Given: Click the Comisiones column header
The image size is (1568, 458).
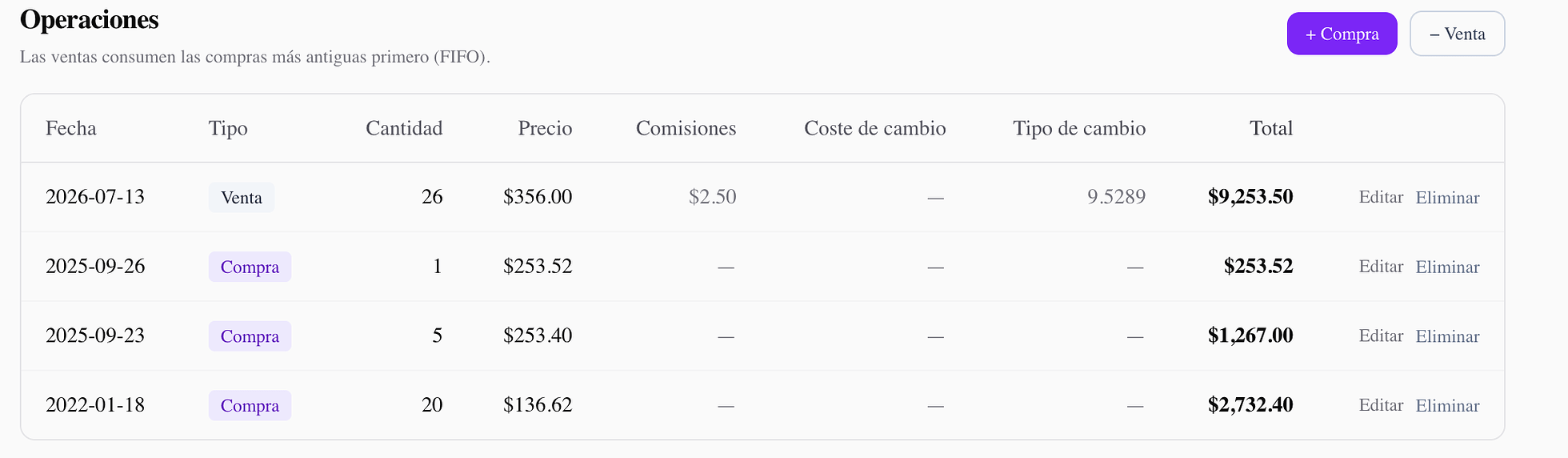Looking at the screenshot, I should tap(686, 128).
